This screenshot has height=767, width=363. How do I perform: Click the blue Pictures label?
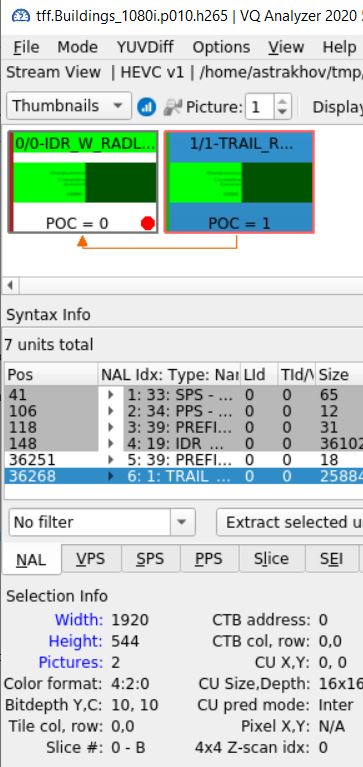[x=71, y=662]
